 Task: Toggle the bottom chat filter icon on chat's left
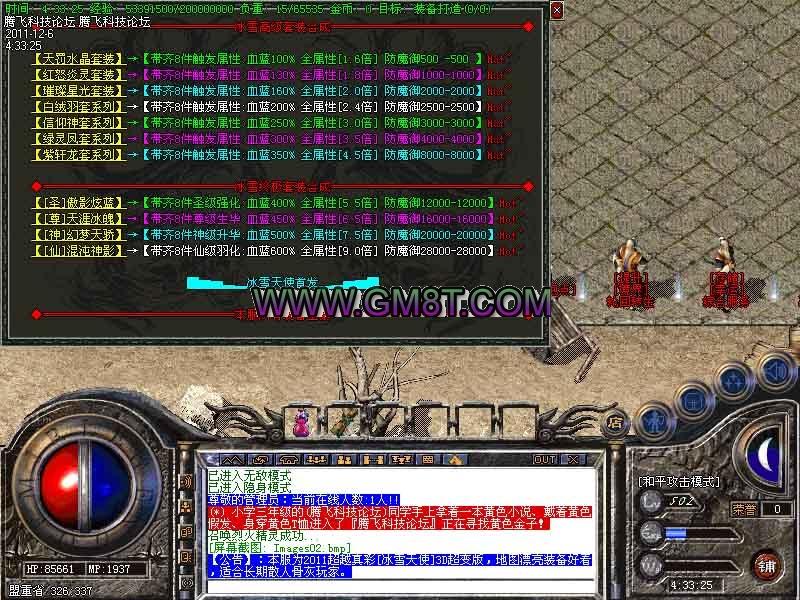[x=187, y=582]
